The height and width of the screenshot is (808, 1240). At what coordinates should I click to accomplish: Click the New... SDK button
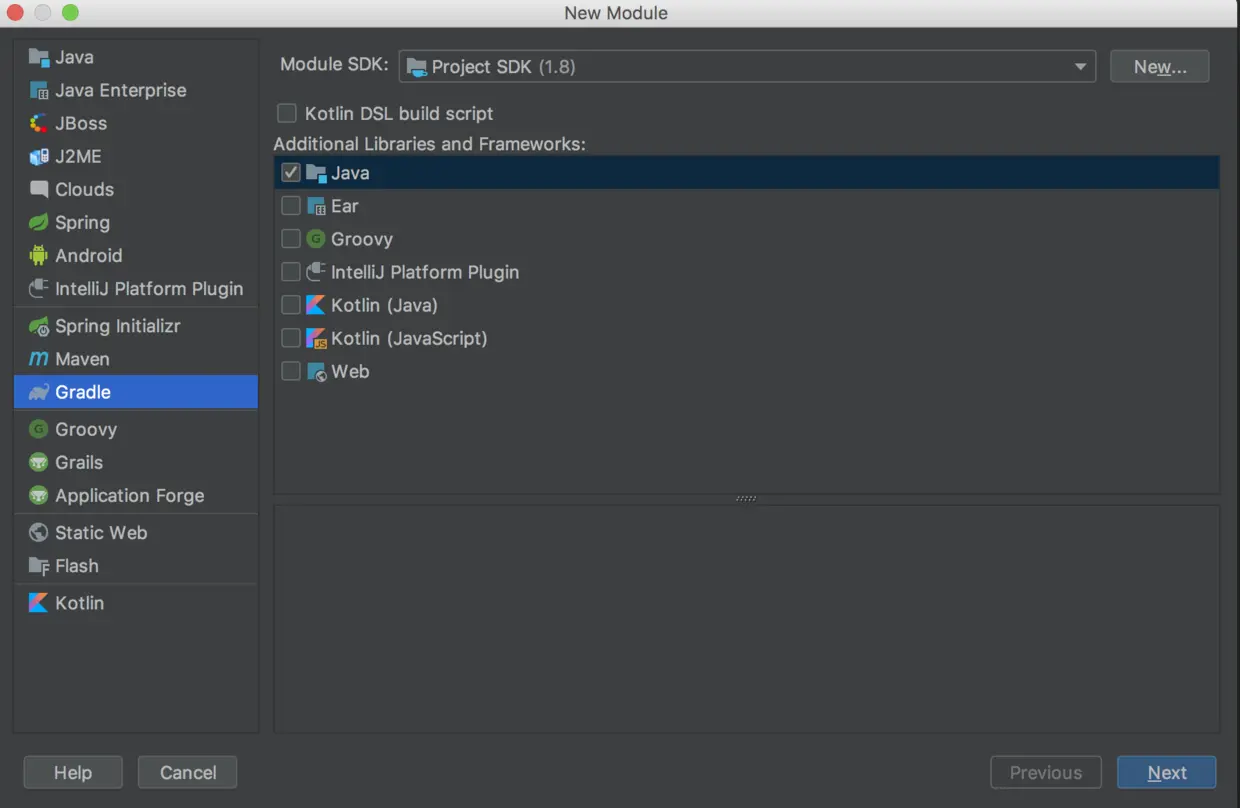click(1160, 67)
